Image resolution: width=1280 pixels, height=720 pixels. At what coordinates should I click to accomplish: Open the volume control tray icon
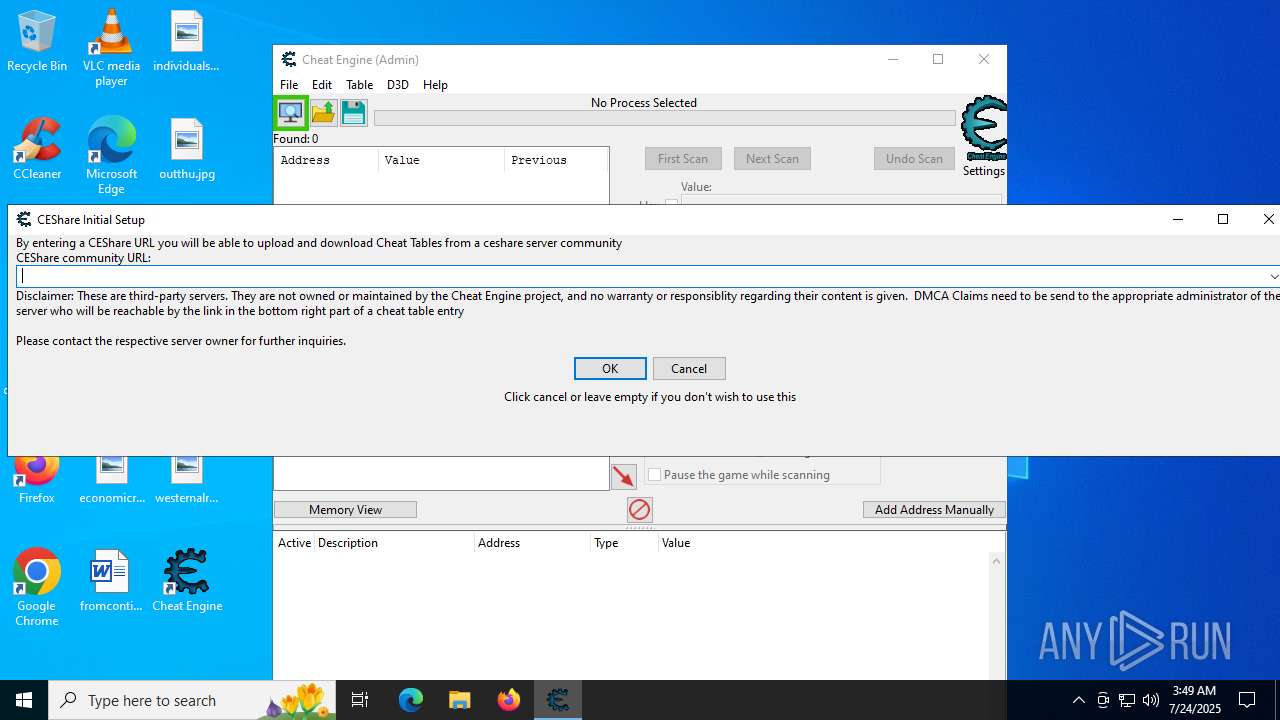(x=1150, y=700)
